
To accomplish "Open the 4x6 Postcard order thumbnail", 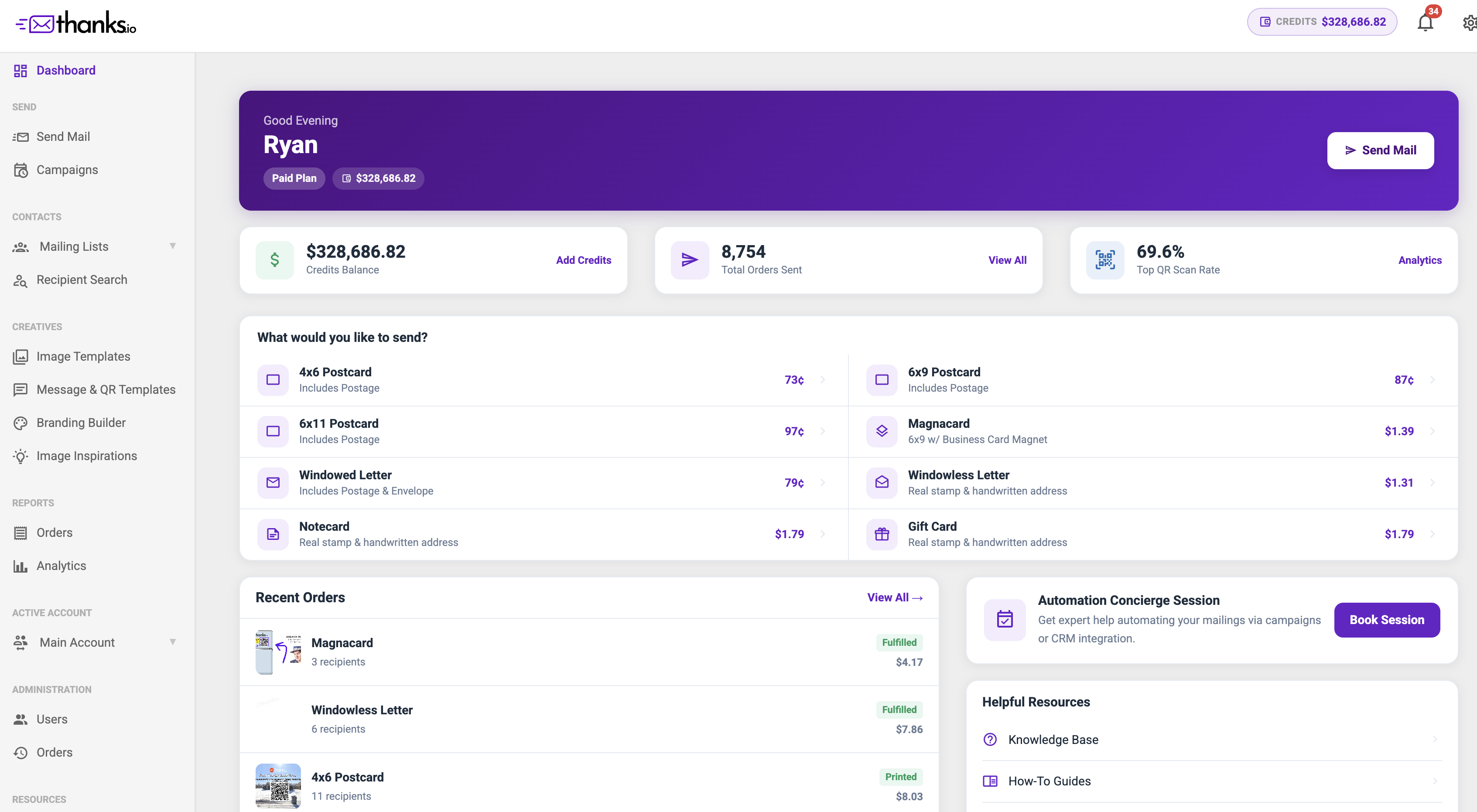I will (x=278, y=786).
